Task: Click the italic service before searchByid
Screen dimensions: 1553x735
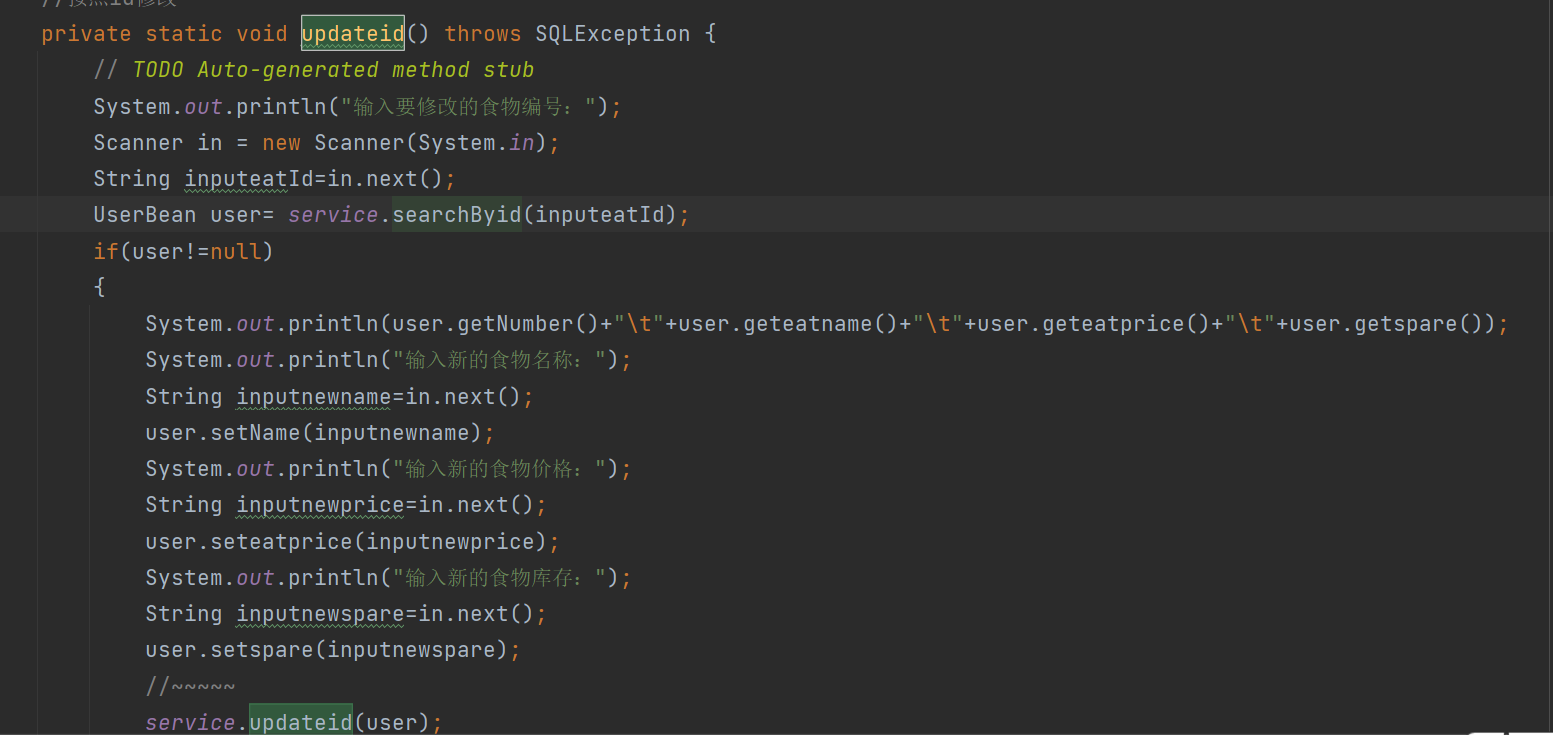Action: pyautogui.click(x=333, y=215)
